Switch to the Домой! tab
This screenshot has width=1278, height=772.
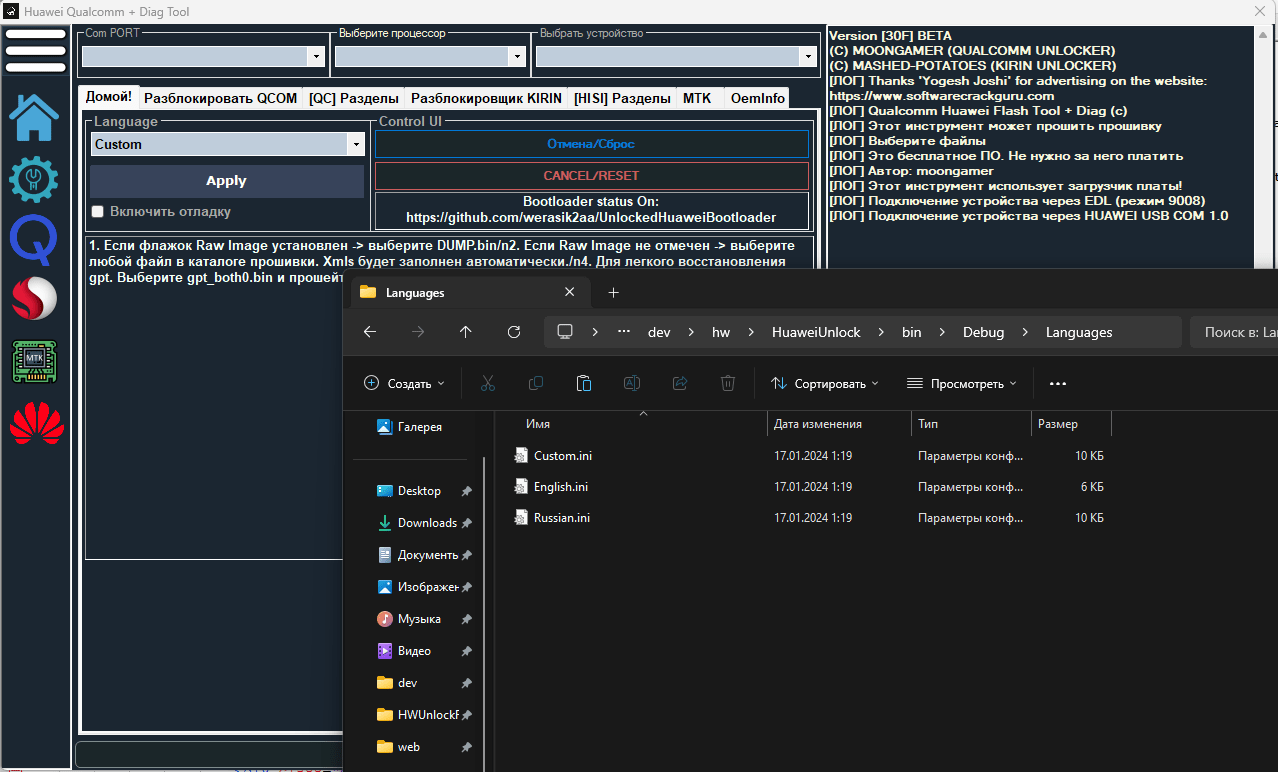click(x=109, y=97)
